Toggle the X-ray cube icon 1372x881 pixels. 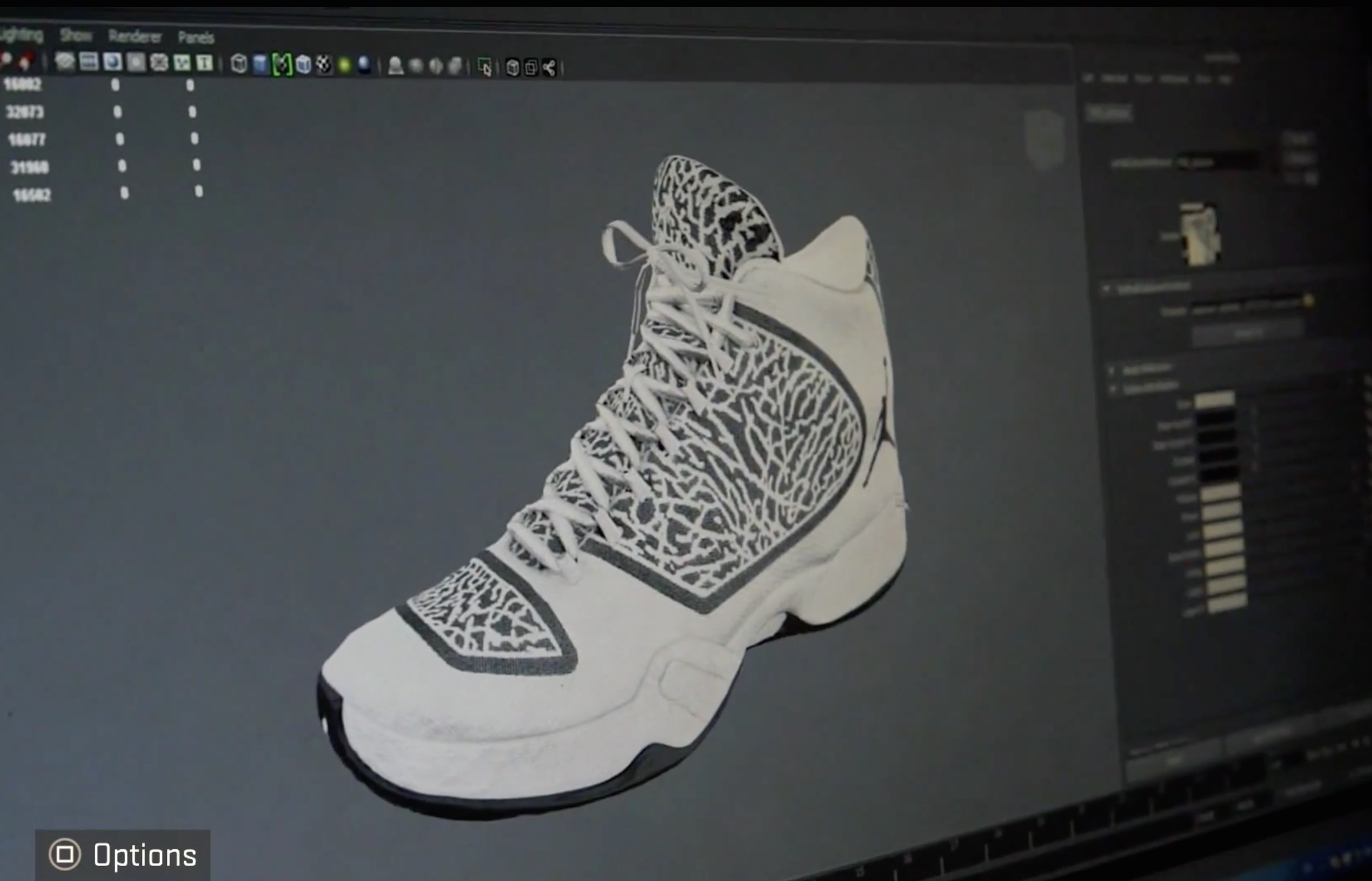click(x=512, y=67)
